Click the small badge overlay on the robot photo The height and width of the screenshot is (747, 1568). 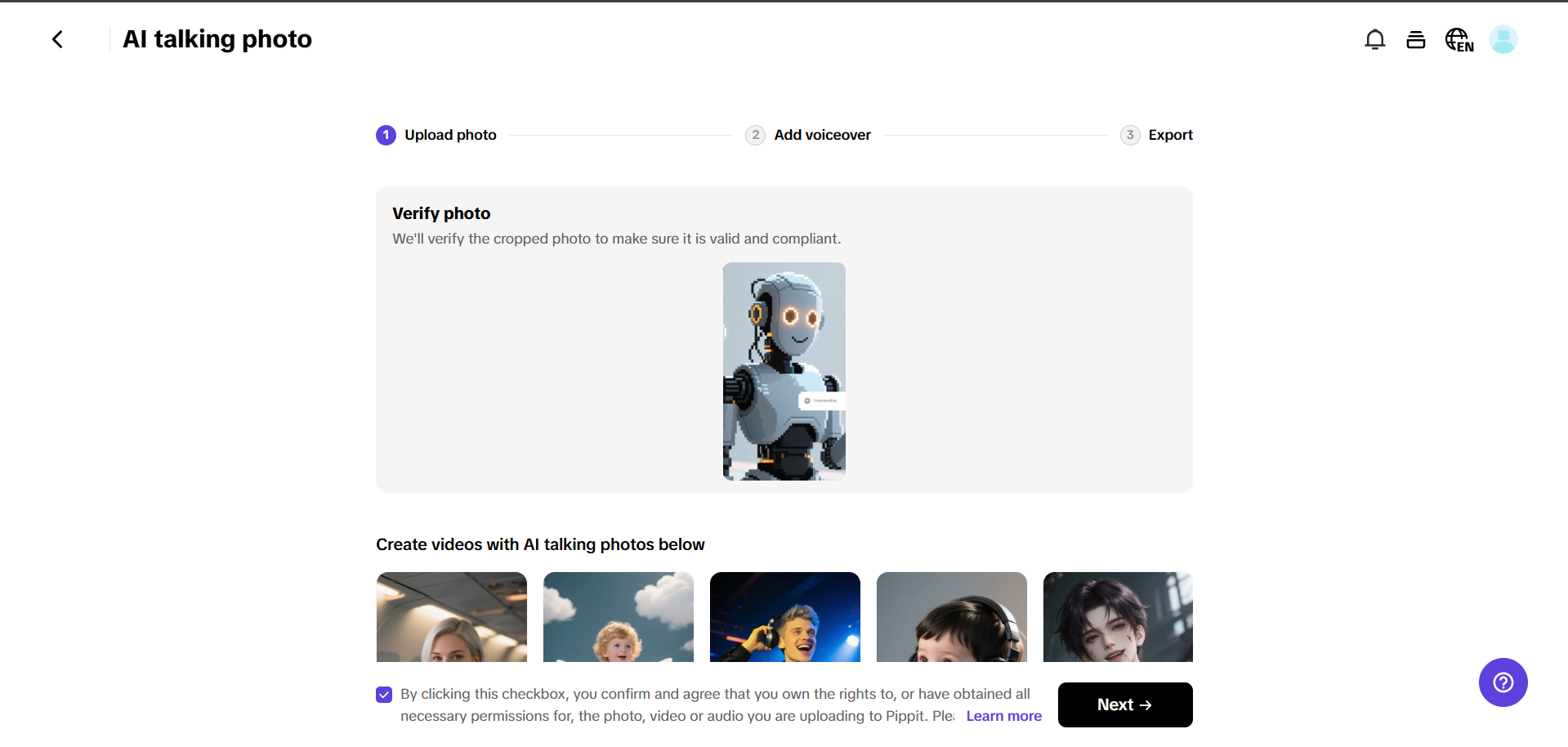[x=822, y=400]
